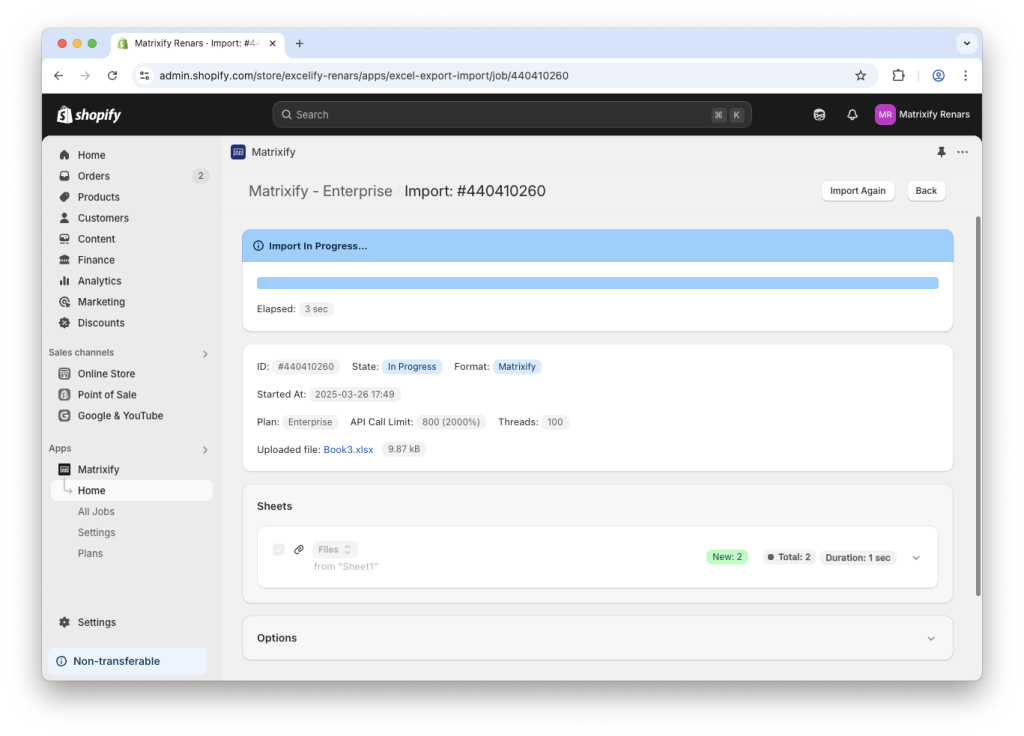Expand the Sales channels section arrow
This screenshot has height=736, width=1024.
[205, 352]
